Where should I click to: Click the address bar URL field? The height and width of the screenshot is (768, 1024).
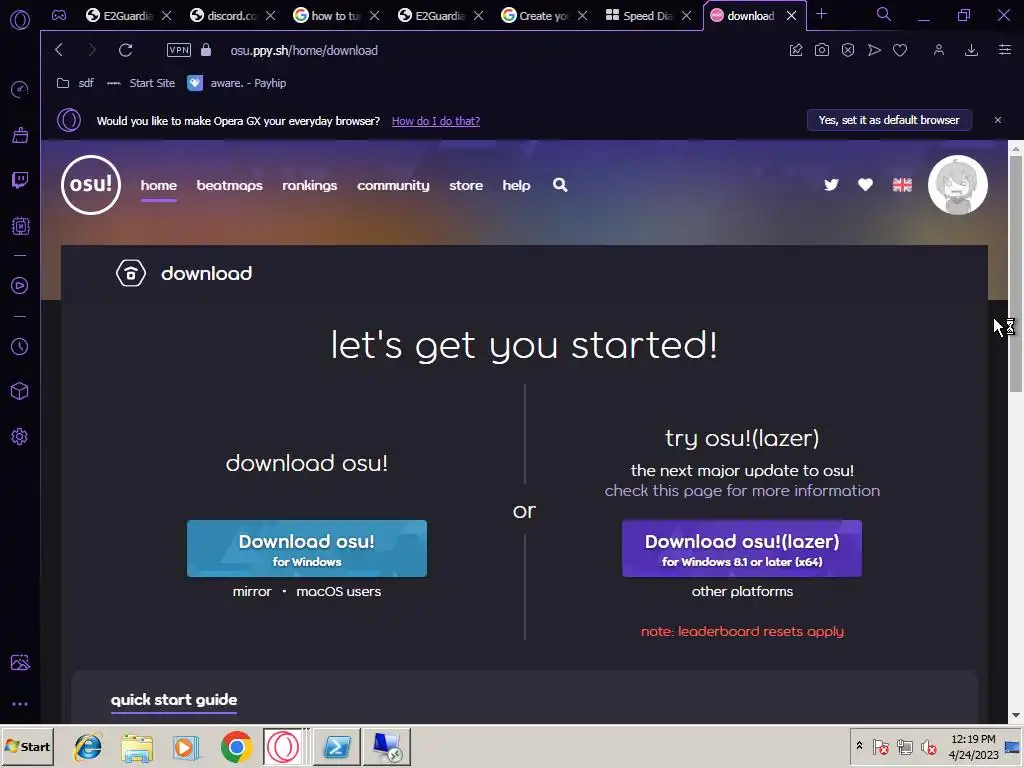[x=304, y=50]
